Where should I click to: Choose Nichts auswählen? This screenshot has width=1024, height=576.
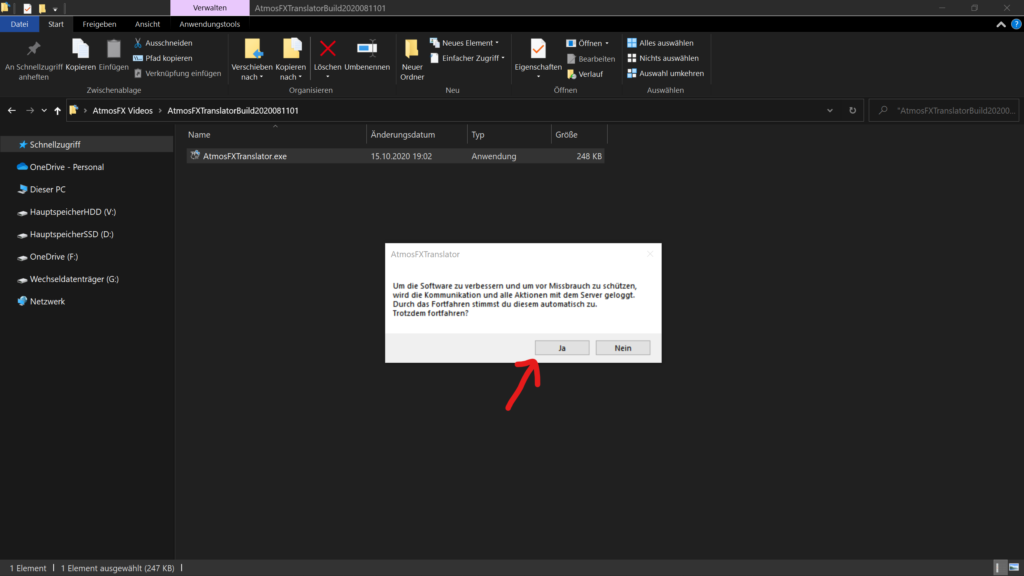coord(663,58)
